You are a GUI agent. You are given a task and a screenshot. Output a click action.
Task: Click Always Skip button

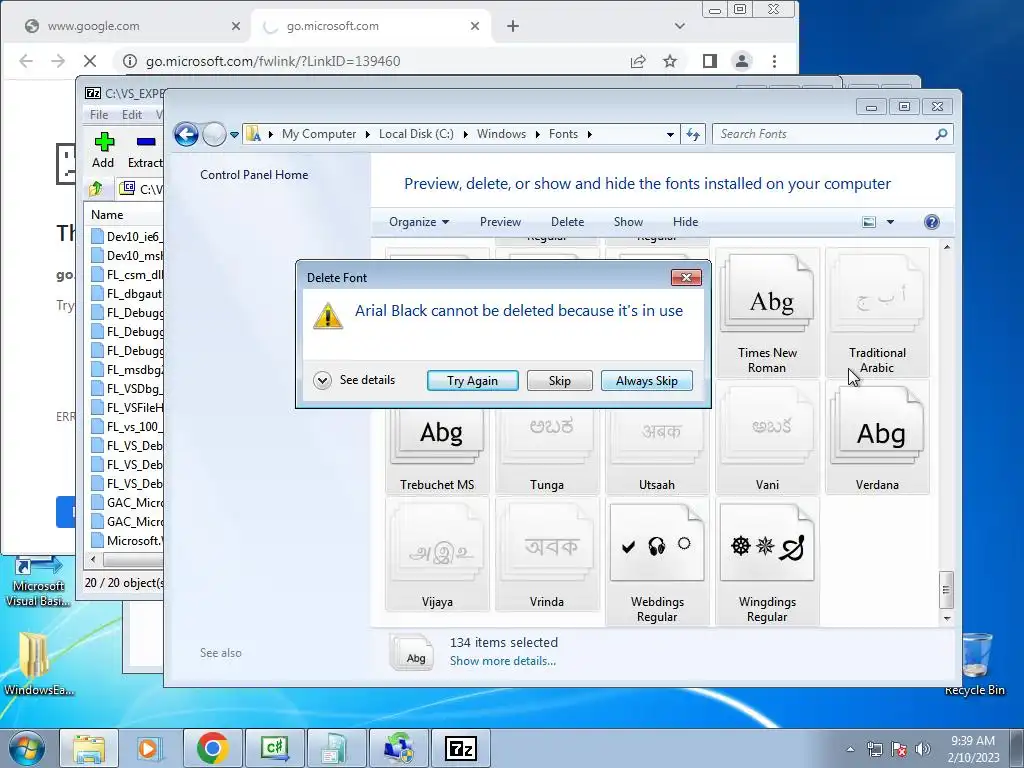coord(647,381)
